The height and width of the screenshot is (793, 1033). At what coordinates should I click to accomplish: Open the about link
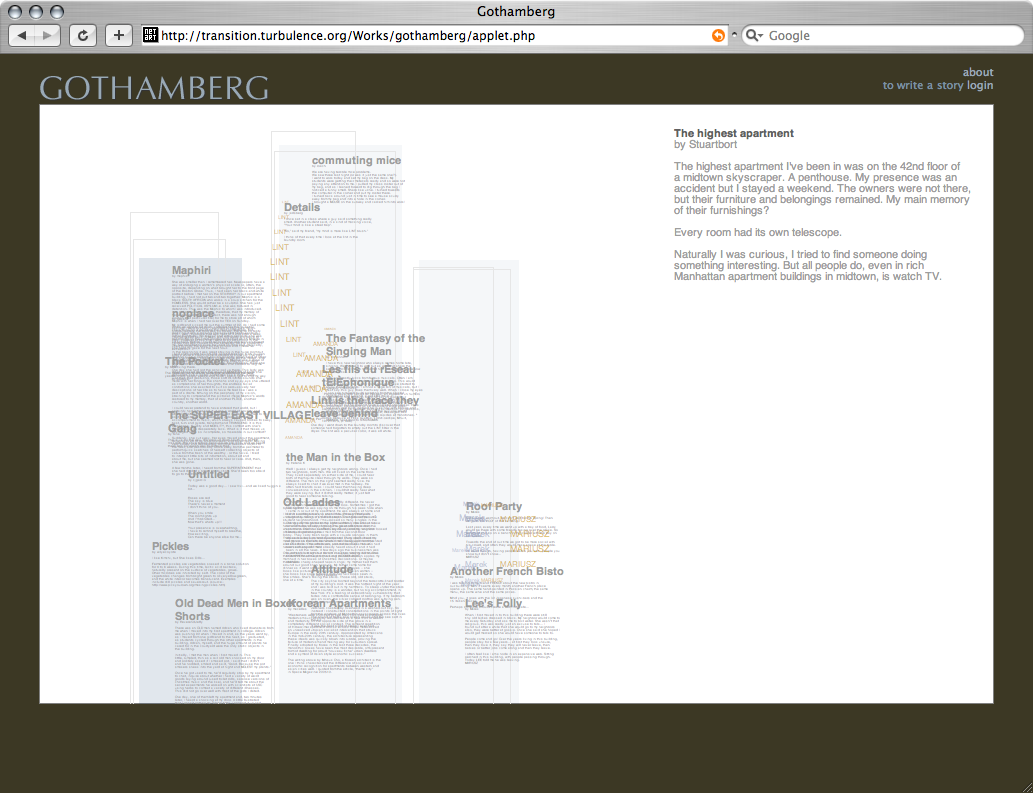coord(978,72)
